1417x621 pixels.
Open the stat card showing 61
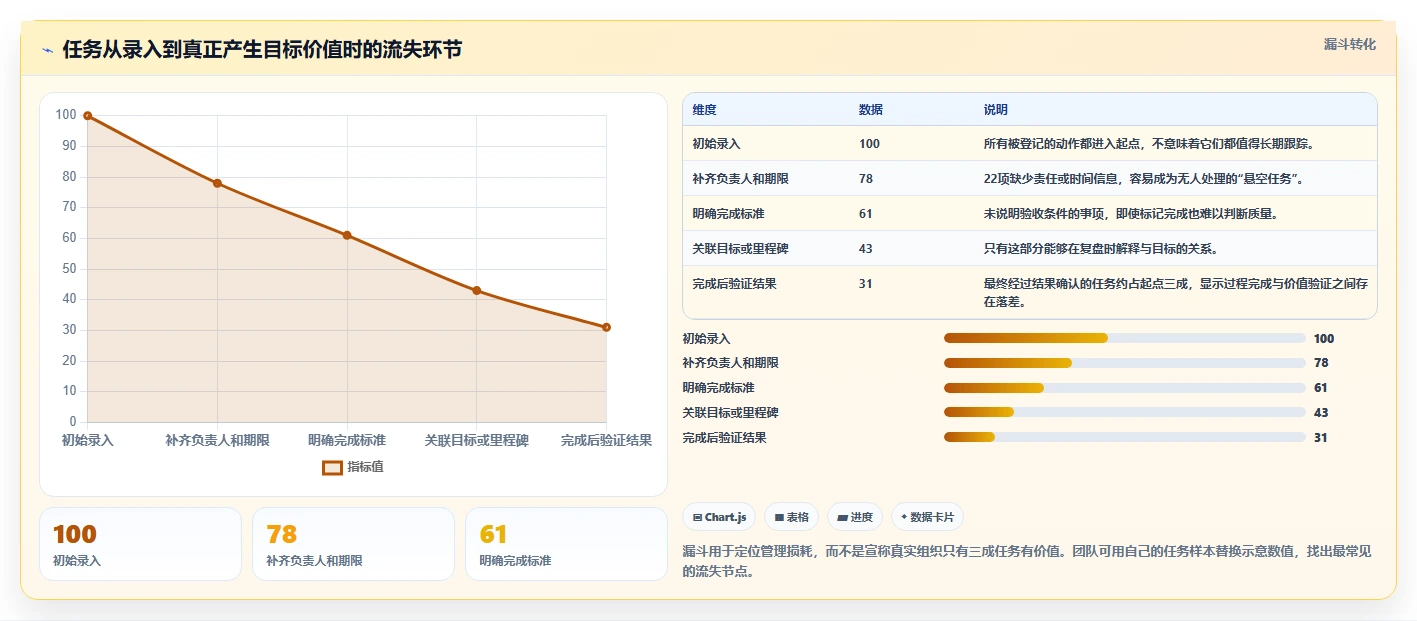(x=566, y=544)
